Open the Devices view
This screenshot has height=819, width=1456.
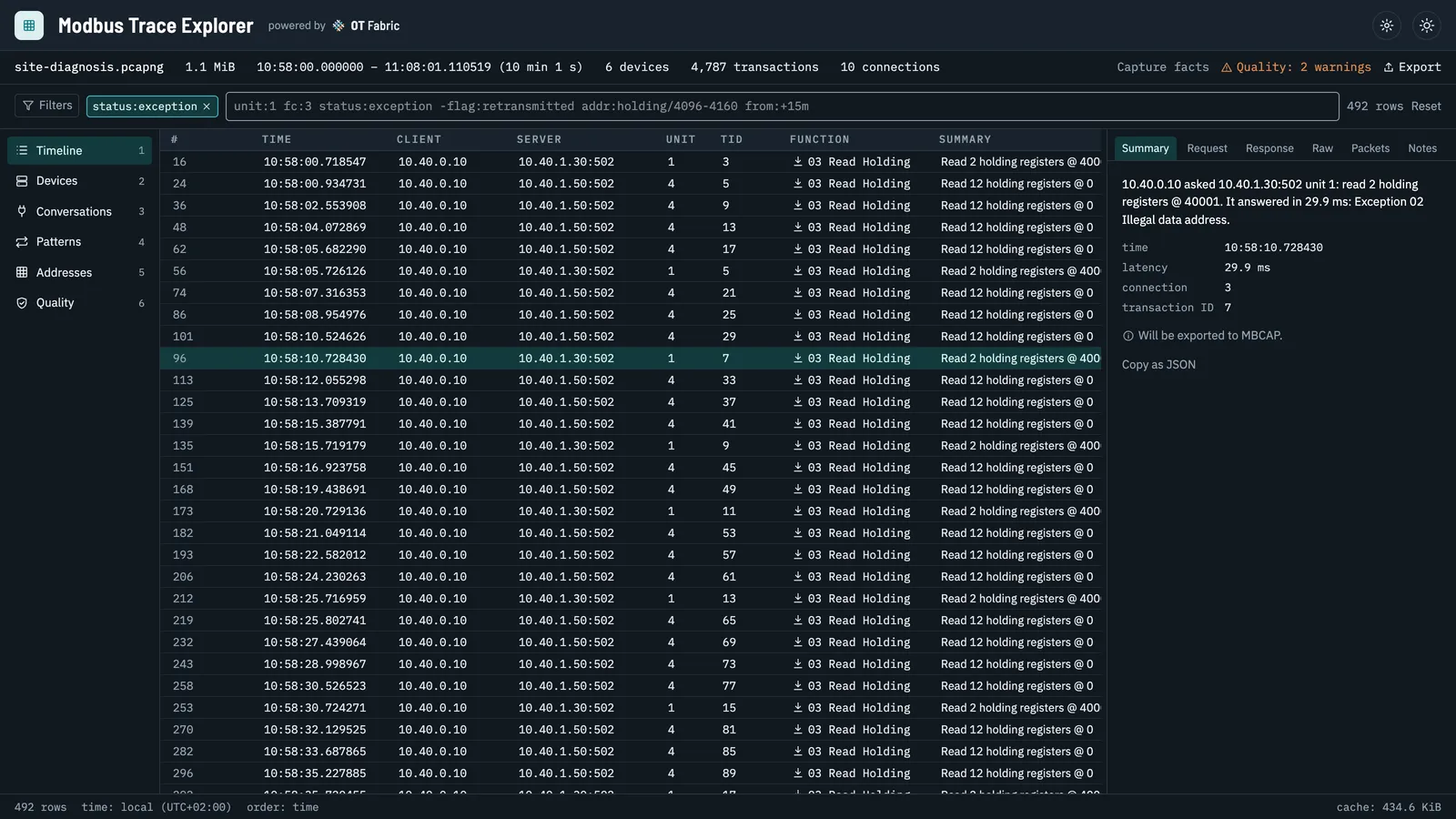click(79, 181)
